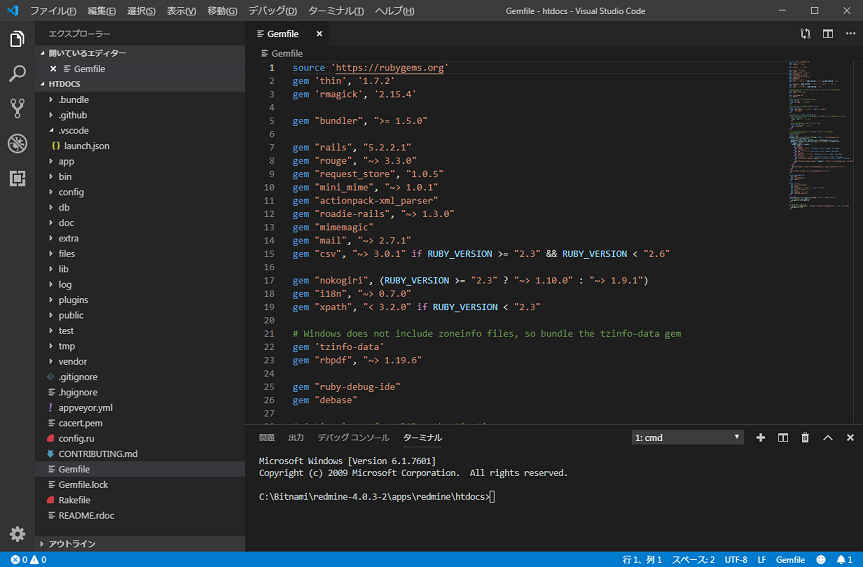The image size is (863, 567).
Task: Collapse the HTDOCS folder section
Action: coord(140,84)
